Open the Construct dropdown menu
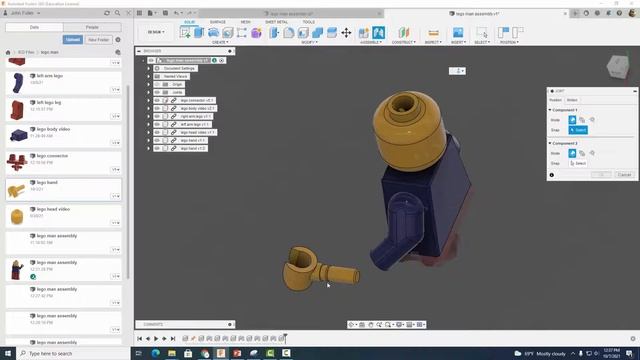Viewport: 640px width, 360px height. (x=404, y=42)
